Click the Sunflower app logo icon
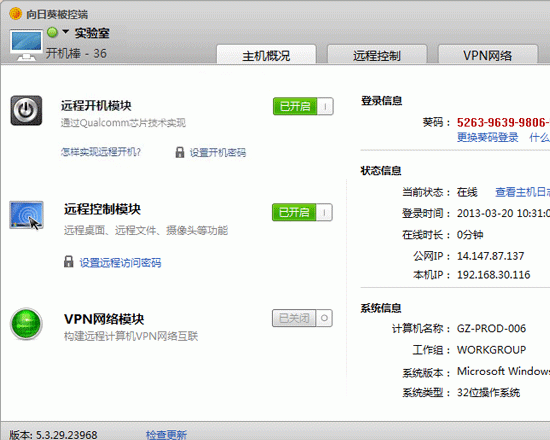Image resolution: width=550 pixels, height=440 pixels. coord(15,13)
